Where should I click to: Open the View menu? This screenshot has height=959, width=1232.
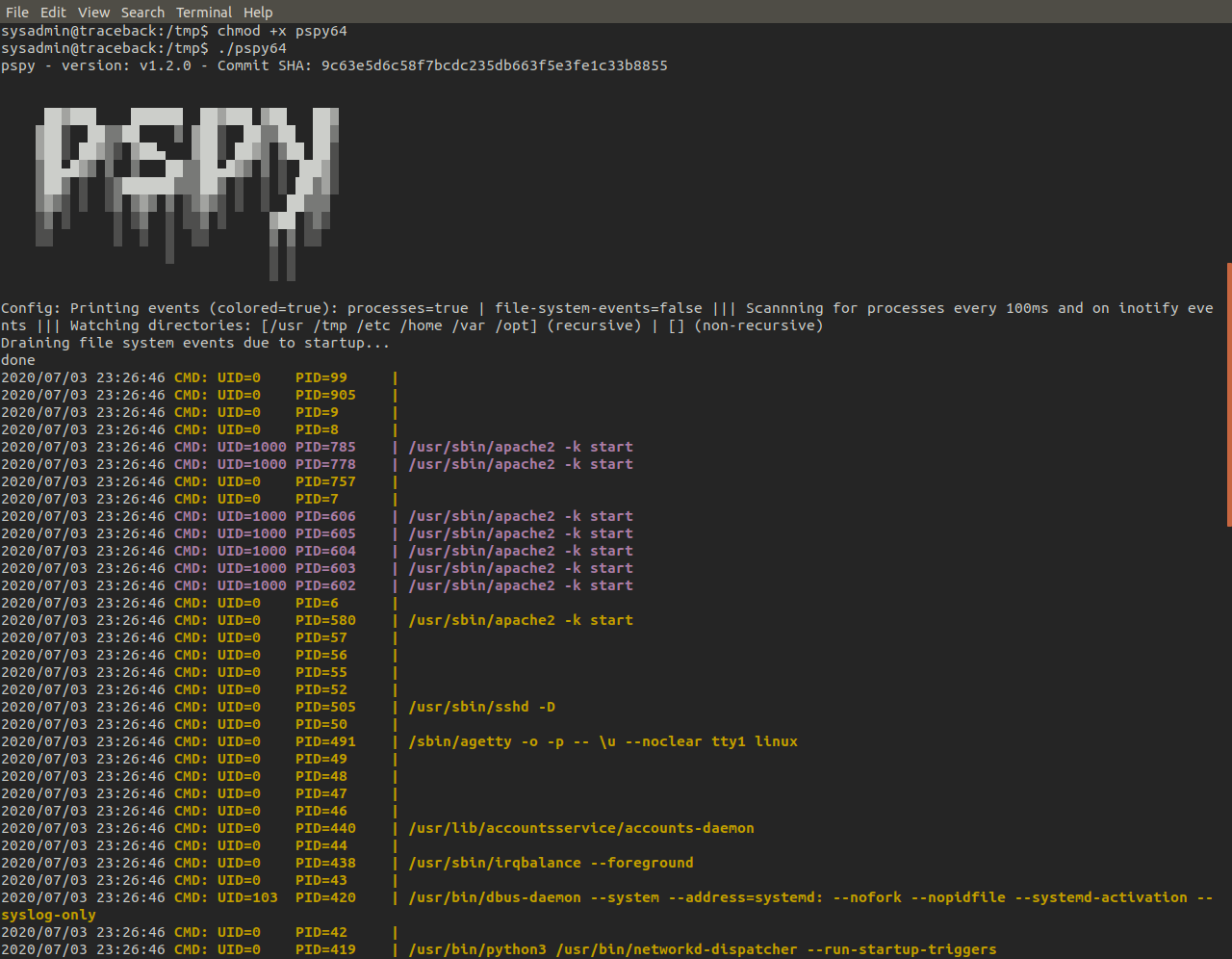click(93, 13)
